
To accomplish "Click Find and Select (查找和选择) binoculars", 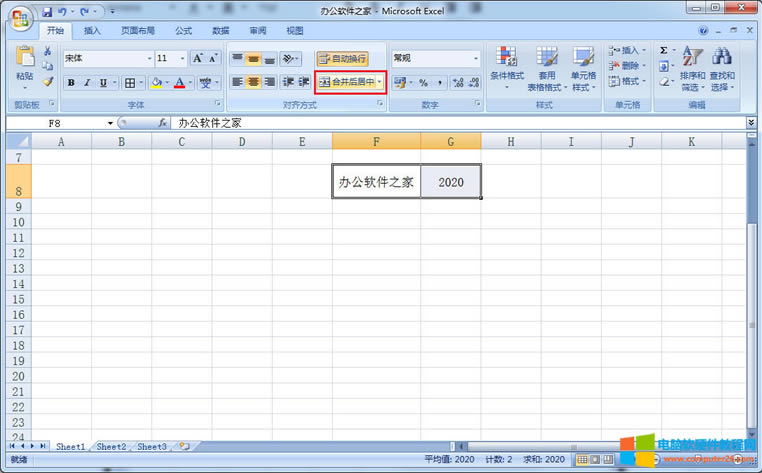I will (722, 68).
